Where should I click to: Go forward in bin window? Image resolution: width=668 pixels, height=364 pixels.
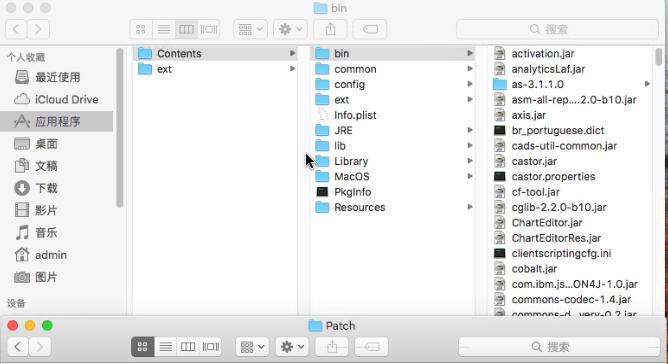(38, 29)
